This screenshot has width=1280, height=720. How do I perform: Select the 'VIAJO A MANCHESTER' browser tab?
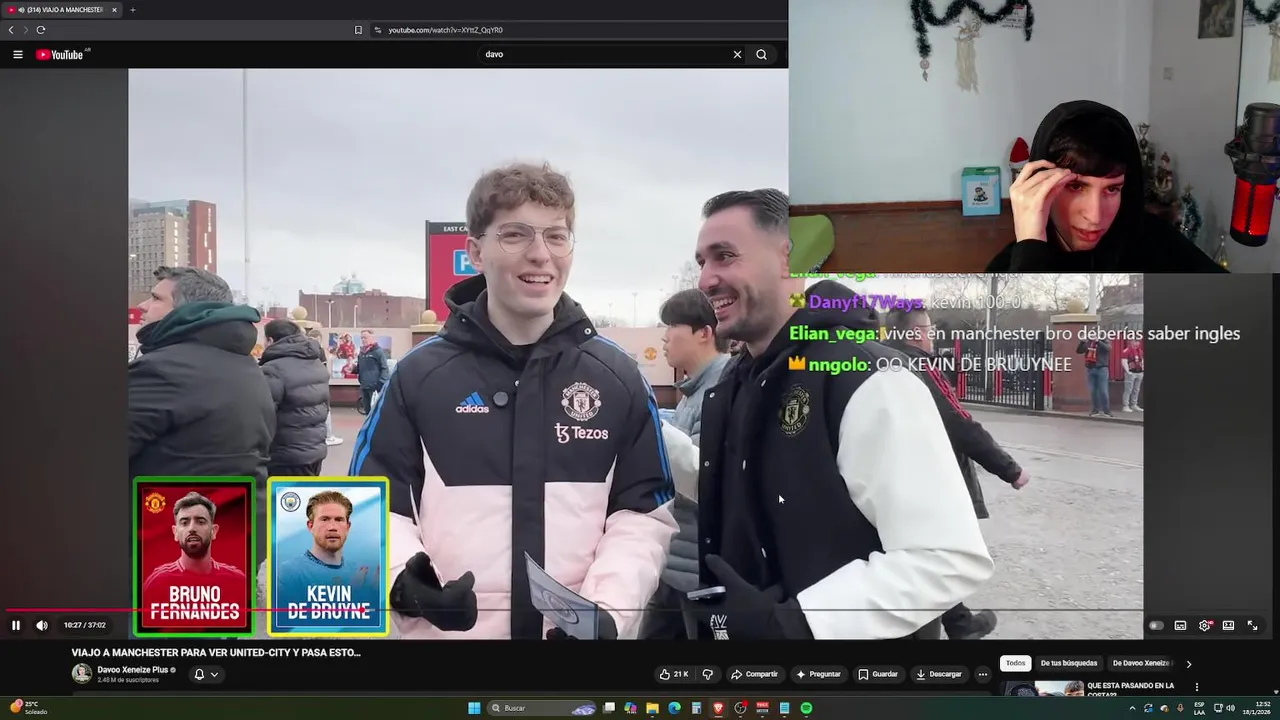coord(62,10)
